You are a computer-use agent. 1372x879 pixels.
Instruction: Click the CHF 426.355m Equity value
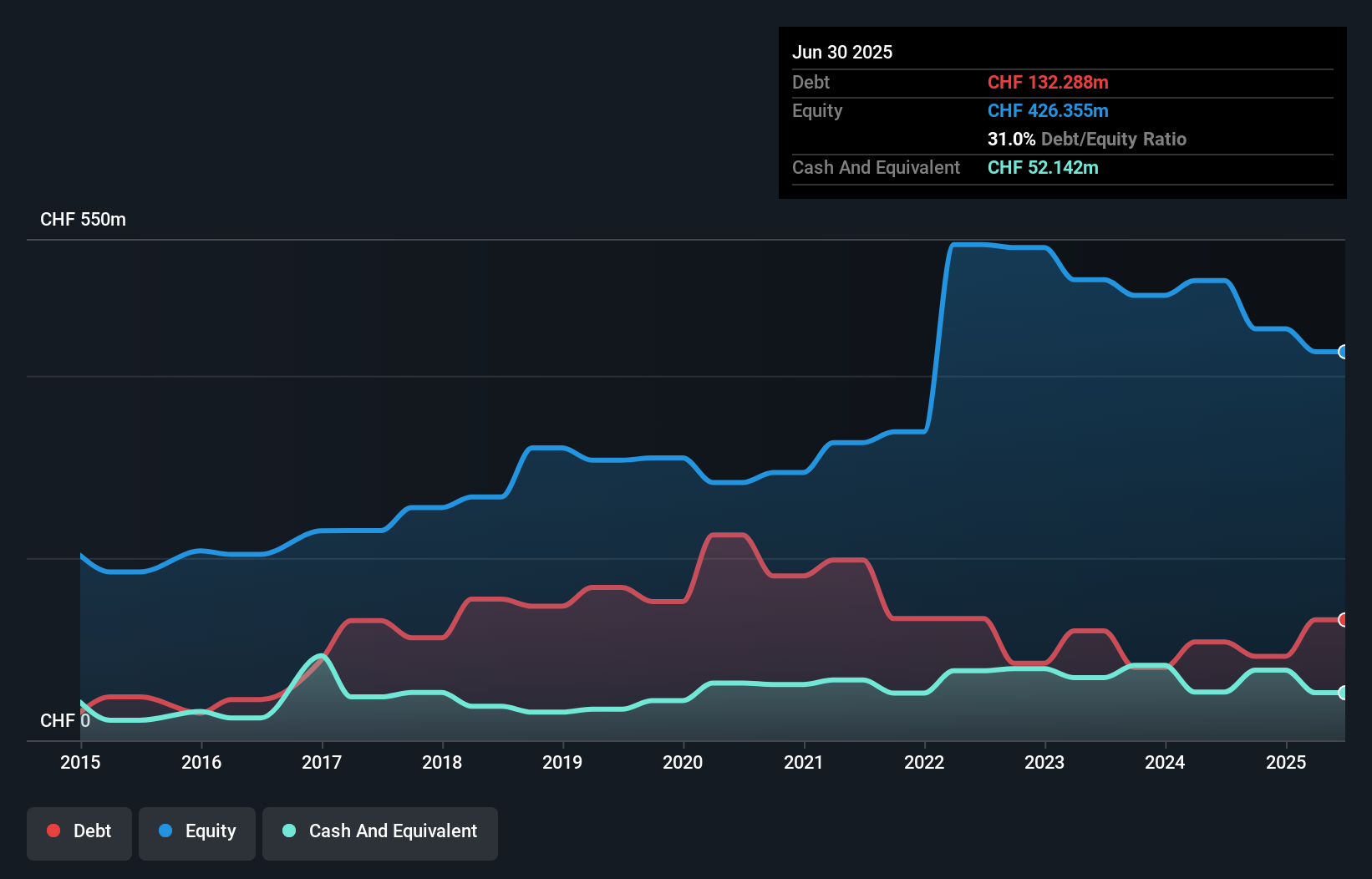(x=1048, y=110)
